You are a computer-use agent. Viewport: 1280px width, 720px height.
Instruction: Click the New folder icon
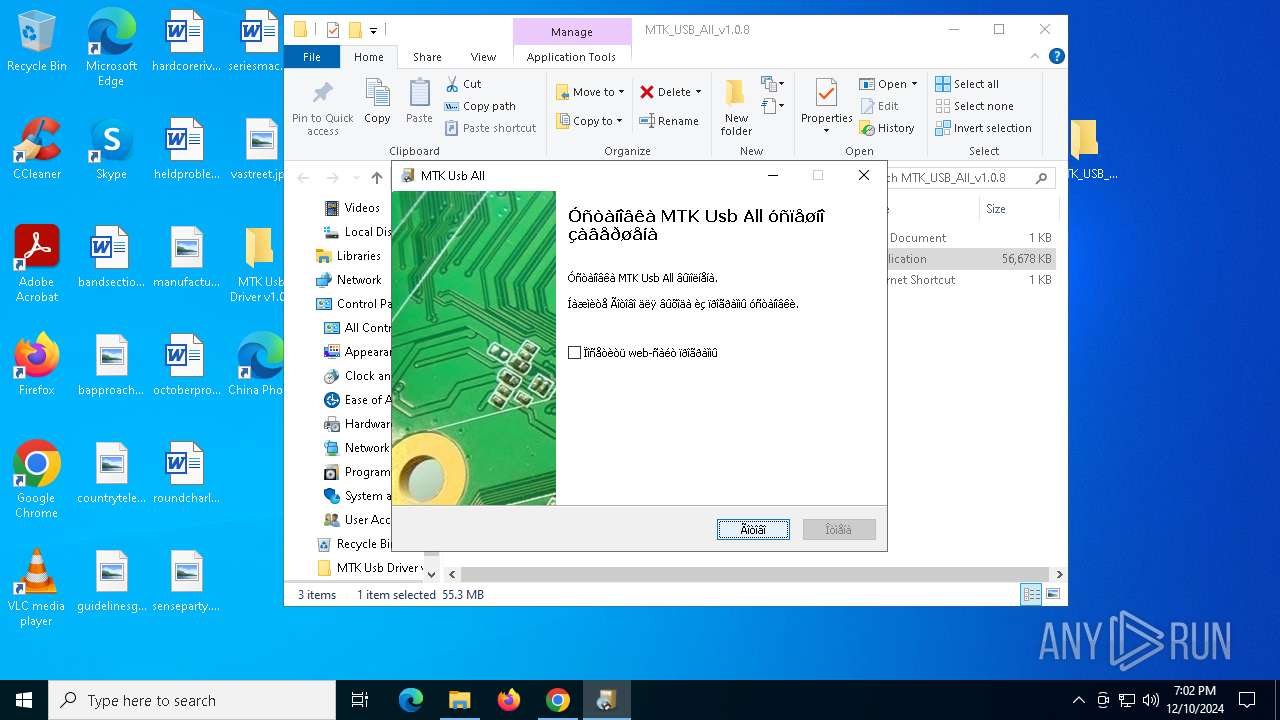736,107
